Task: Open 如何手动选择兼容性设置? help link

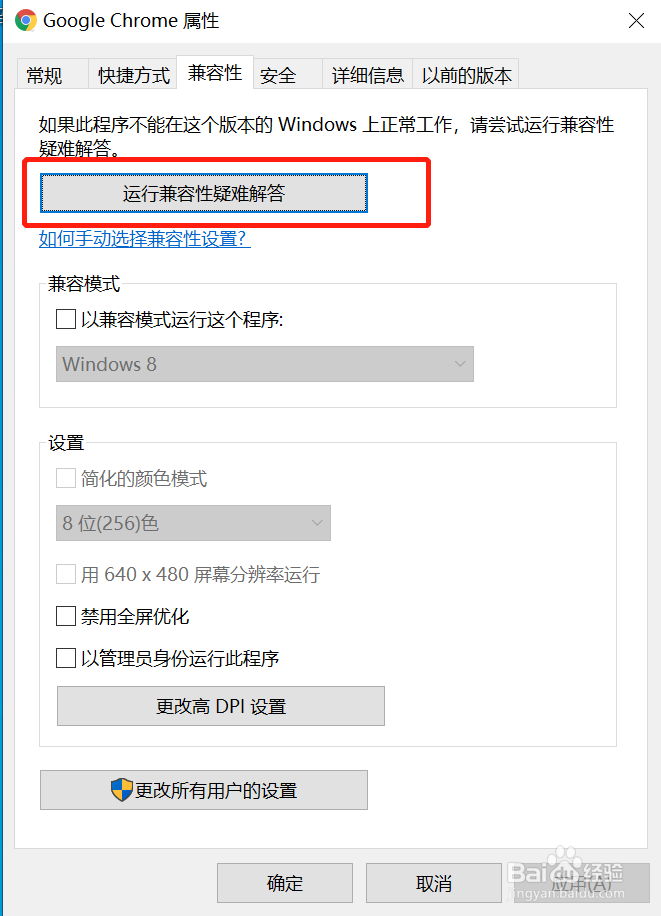Action: coord(144,238)
